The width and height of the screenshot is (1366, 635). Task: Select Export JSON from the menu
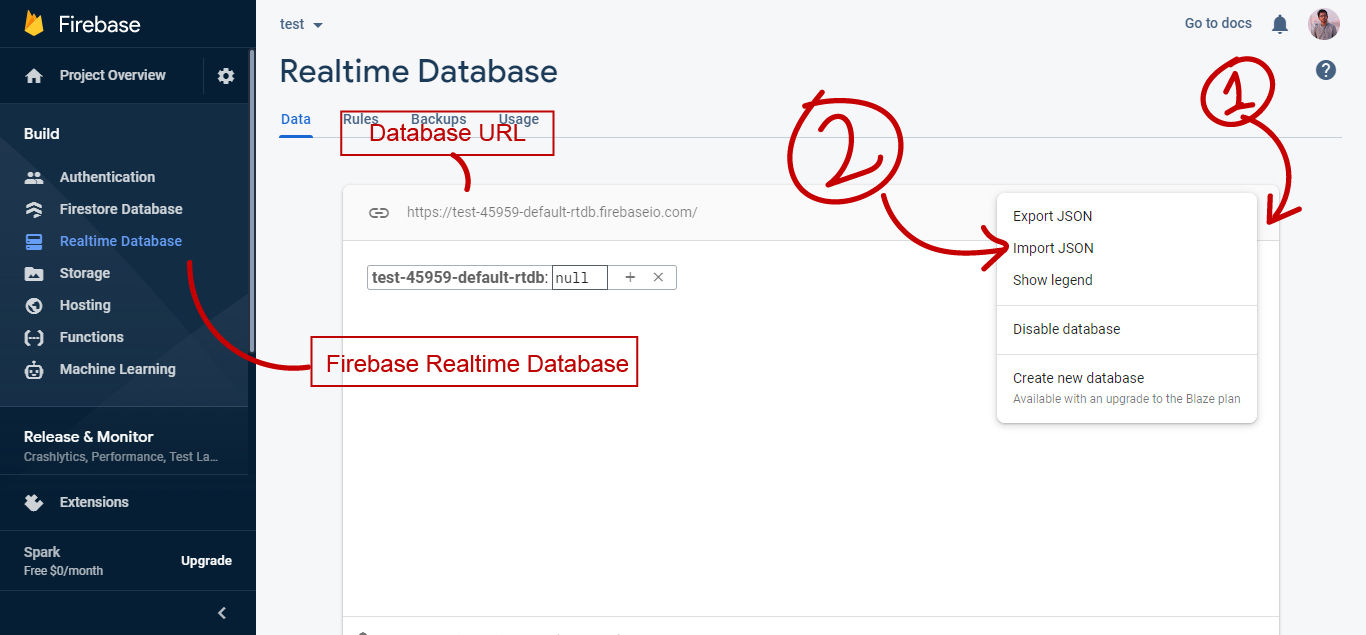coord(1051,215)
